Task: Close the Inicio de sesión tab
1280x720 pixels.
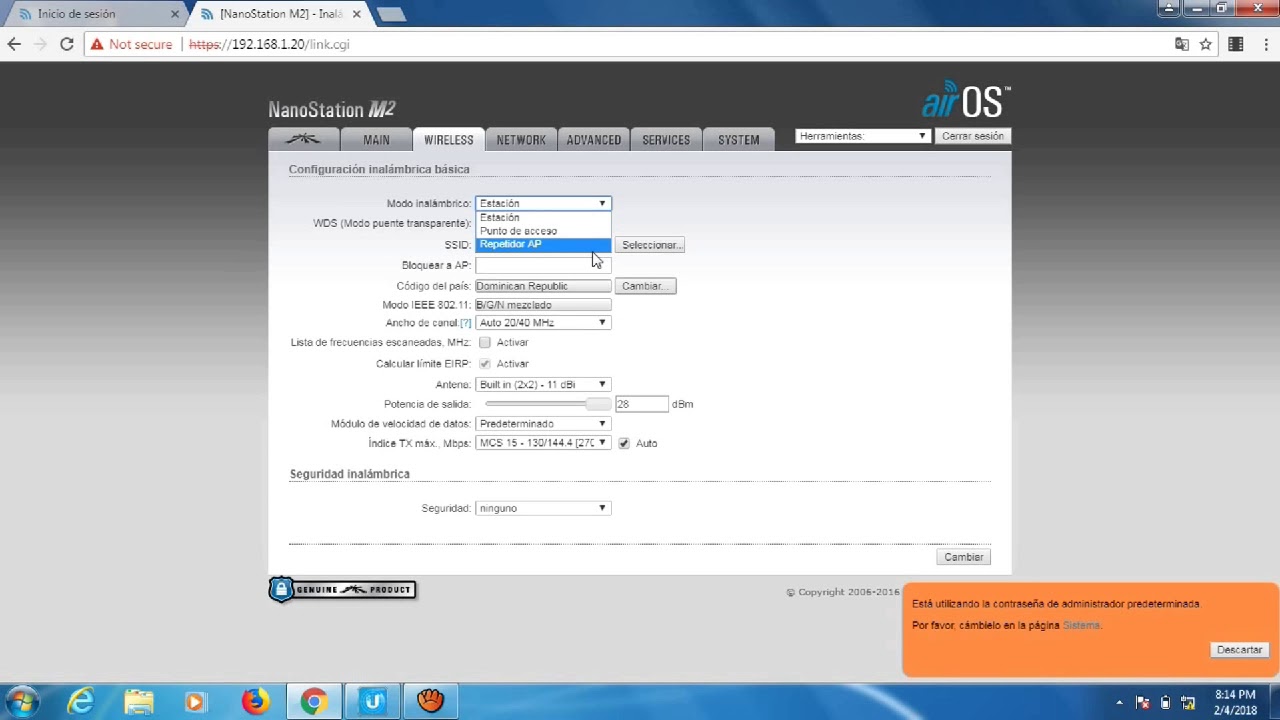Action: click(x=175, y=14)
